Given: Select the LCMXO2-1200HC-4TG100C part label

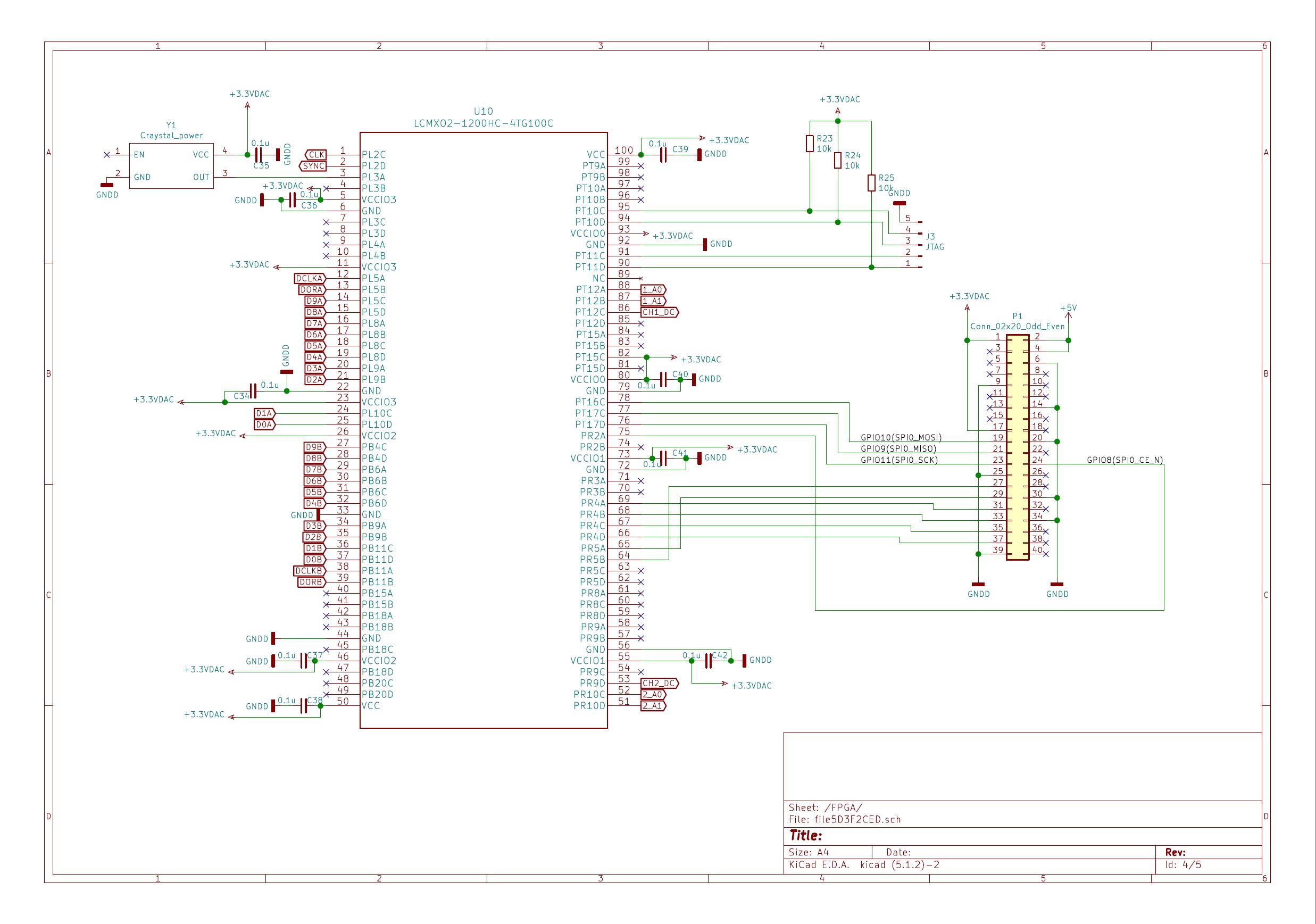Looking at the screenshot, I should click(483, 123).
